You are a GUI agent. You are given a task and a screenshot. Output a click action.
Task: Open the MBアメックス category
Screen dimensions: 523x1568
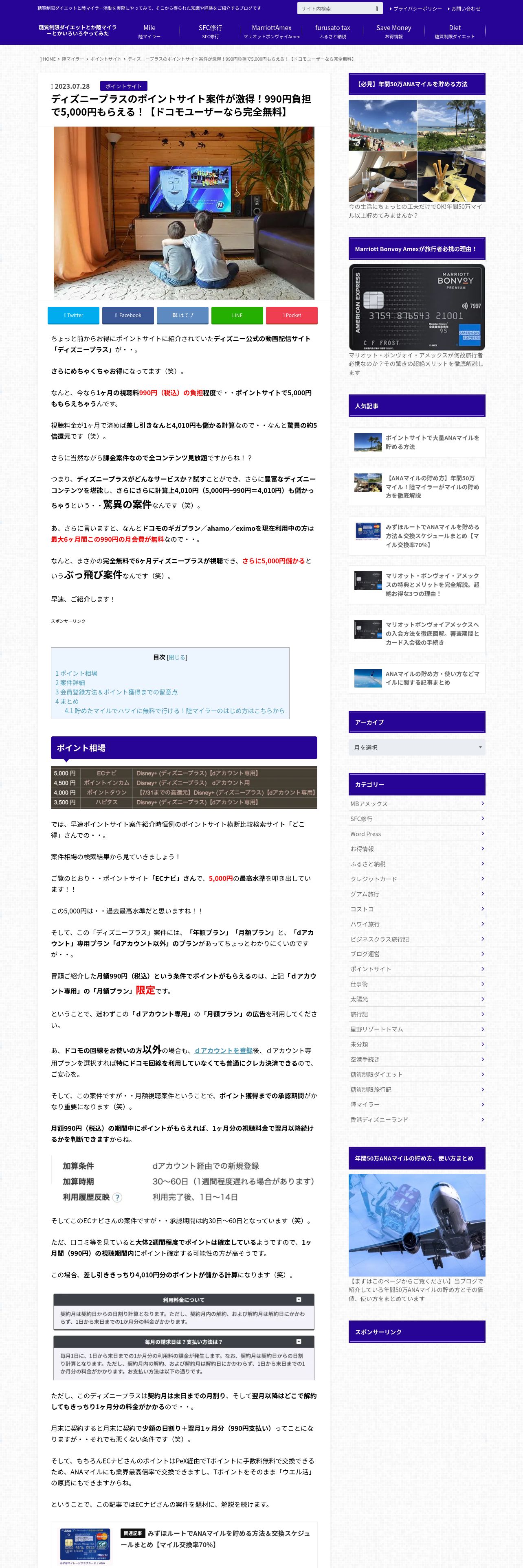point(416,804)
